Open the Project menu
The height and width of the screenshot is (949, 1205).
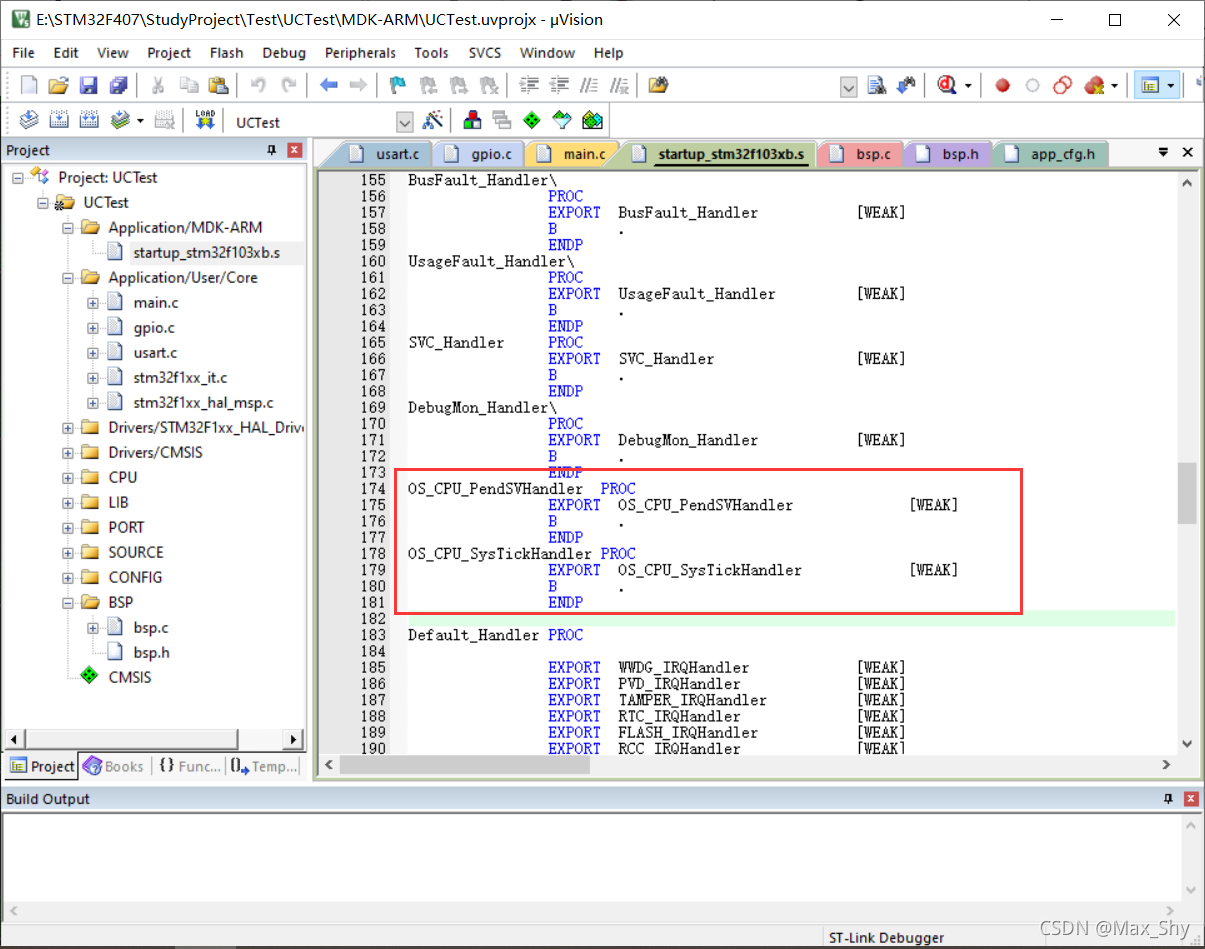pos(169,52)
